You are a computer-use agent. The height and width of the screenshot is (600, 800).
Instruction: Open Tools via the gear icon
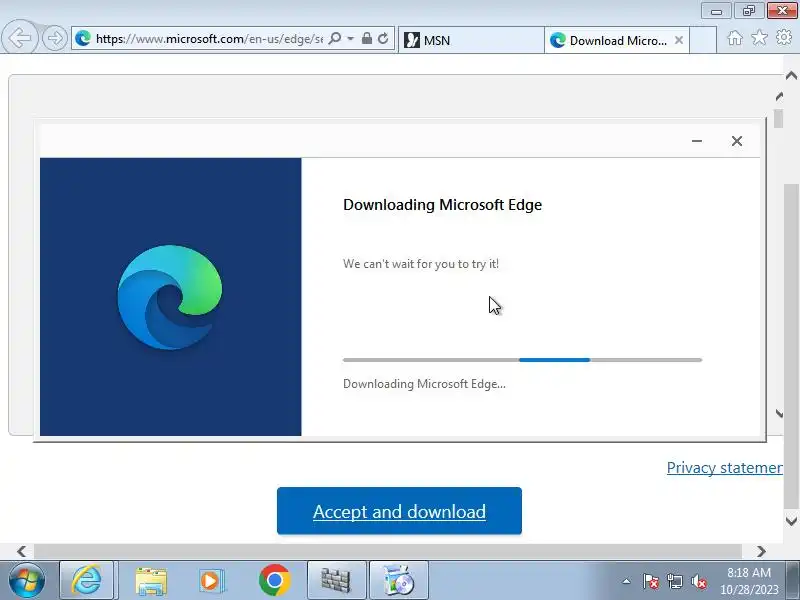(x=784, y=37)
